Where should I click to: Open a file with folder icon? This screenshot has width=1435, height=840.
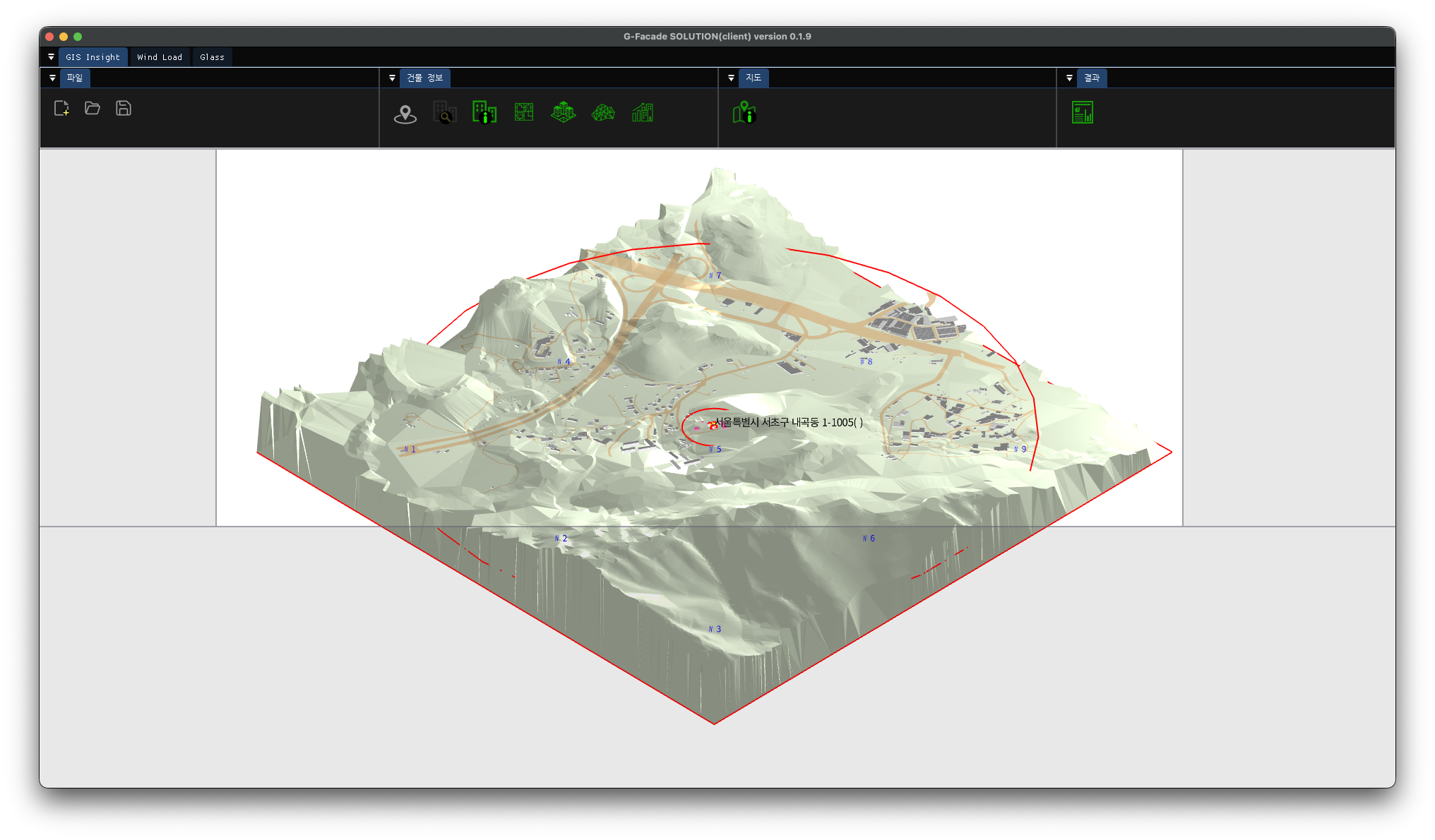click(x=93, y=108)
